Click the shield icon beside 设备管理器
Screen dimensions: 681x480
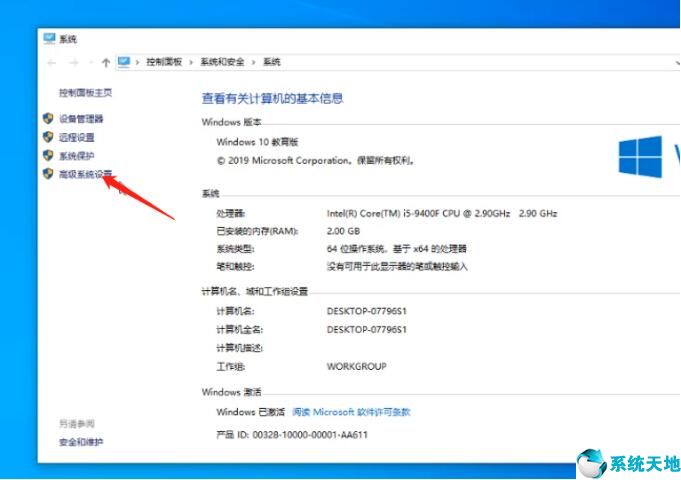[x=48, y=118]
